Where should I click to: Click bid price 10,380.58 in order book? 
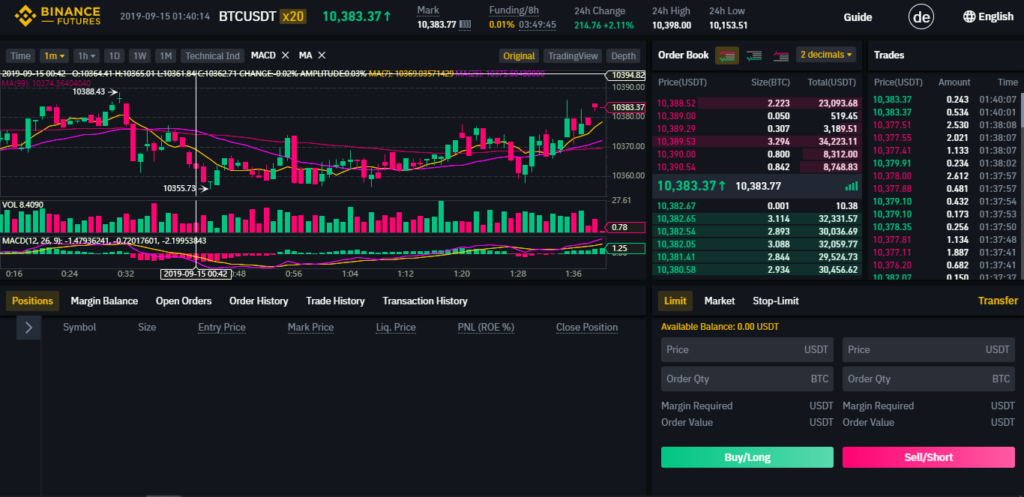pos(677,269)
